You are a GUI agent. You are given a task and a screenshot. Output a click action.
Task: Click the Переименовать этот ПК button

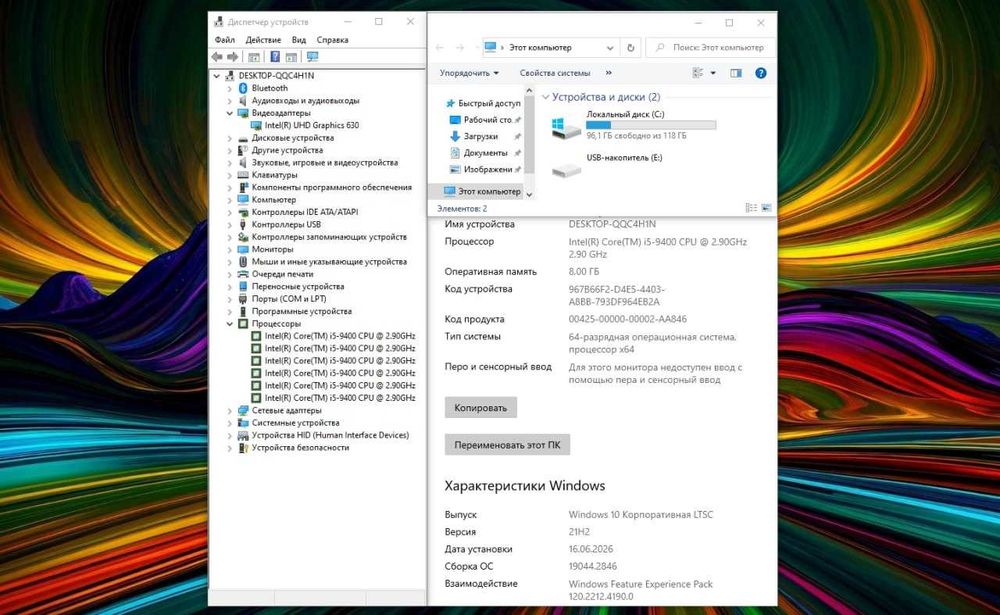(507, 445)
